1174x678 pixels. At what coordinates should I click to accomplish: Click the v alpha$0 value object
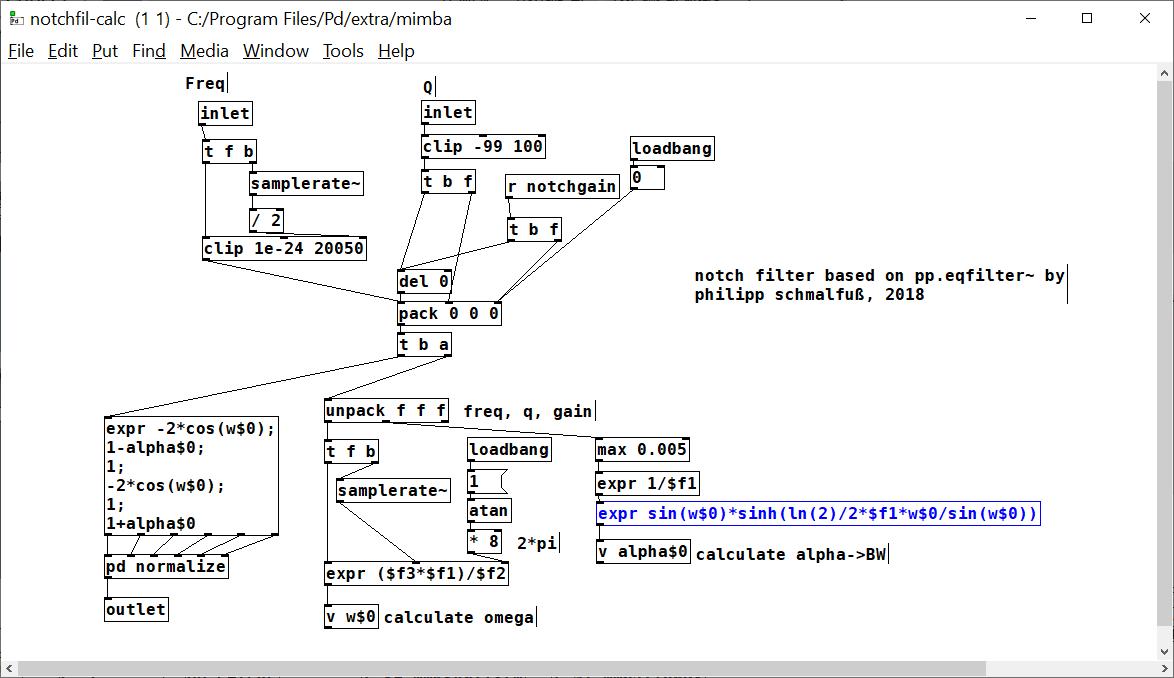[643, 552]
